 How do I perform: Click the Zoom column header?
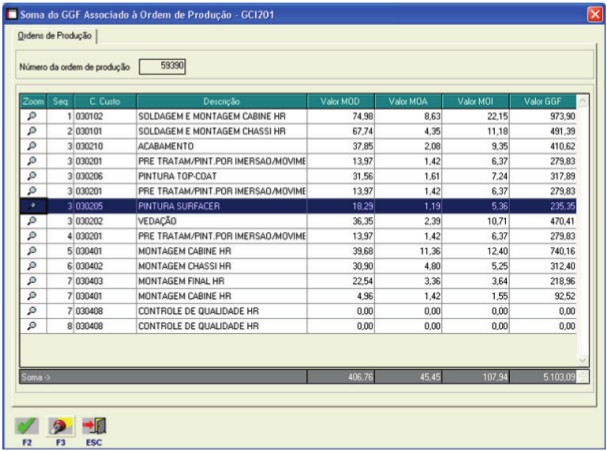33,101
